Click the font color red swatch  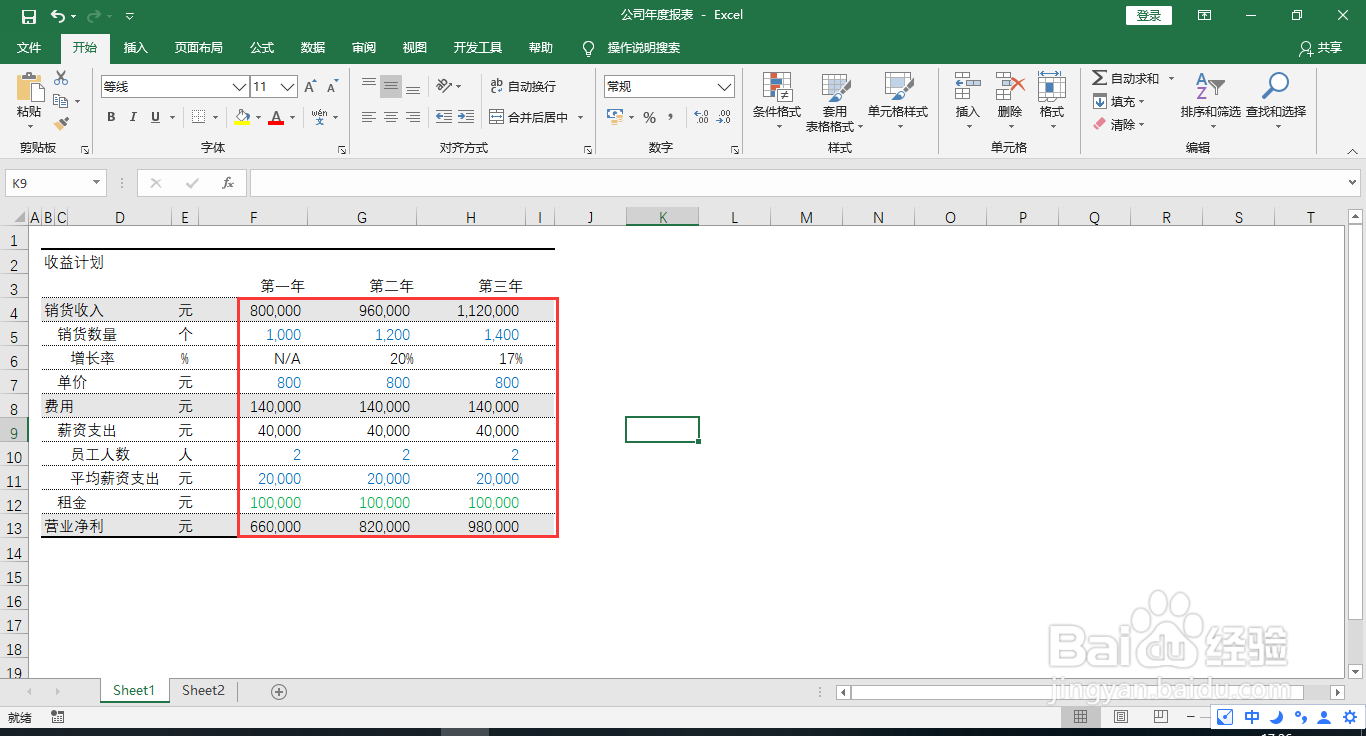(x=276, y=121)
